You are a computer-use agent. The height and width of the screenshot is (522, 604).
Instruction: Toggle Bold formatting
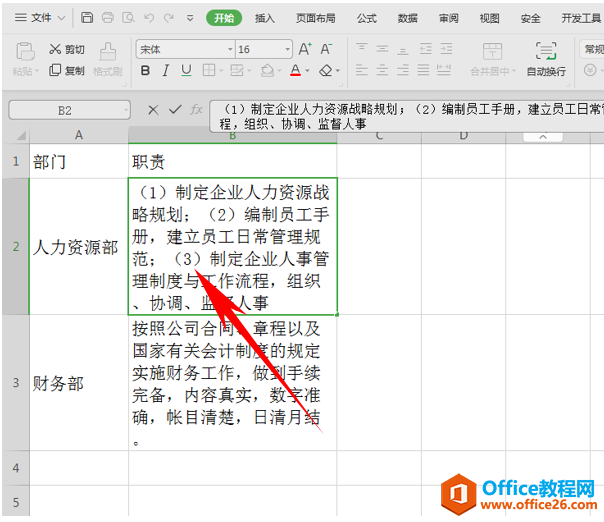coord(145,71)
